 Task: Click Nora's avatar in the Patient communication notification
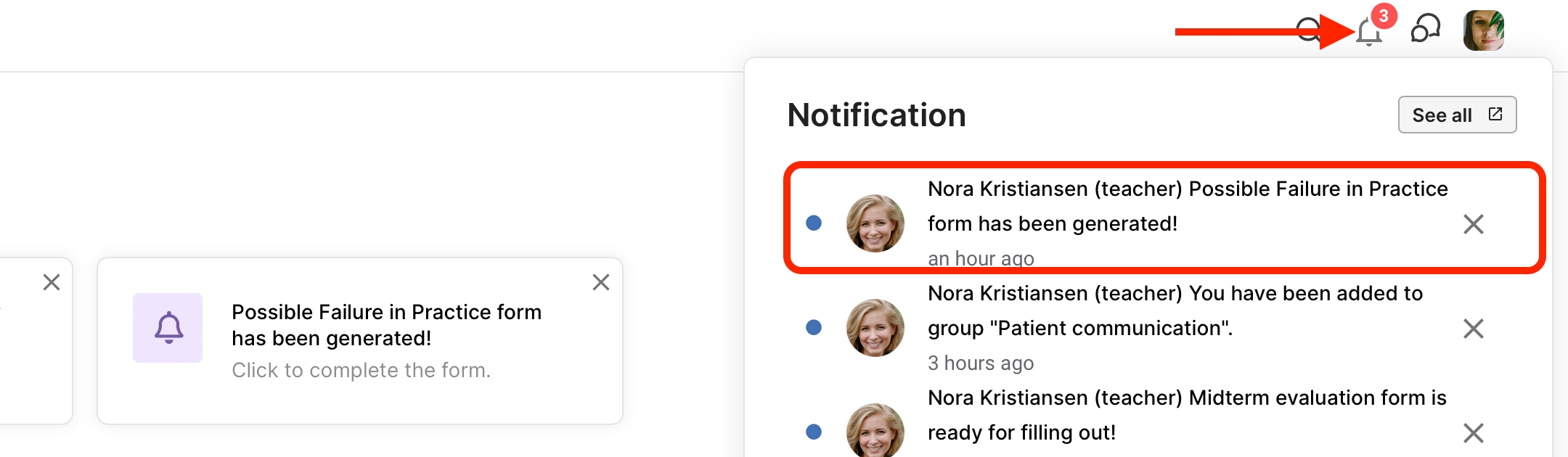coord(875,328)
